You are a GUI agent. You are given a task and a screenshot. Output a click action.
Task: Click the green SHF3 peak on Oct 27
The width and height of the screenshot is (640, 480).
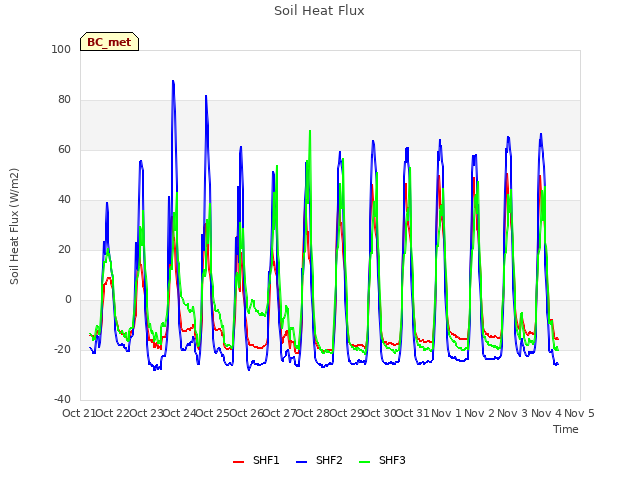(x=310, y=131)
